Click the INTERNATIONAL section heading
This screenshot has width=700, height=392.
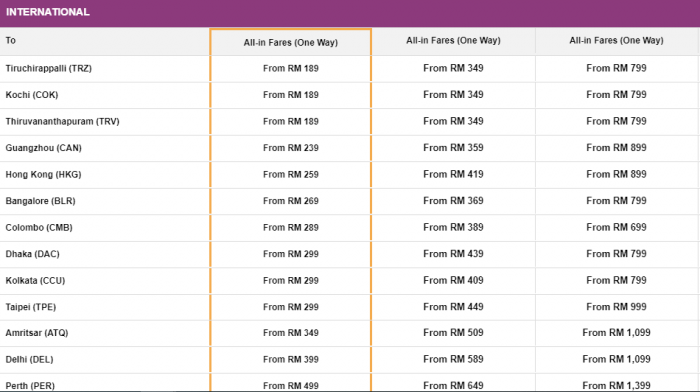tap(48, 12)
